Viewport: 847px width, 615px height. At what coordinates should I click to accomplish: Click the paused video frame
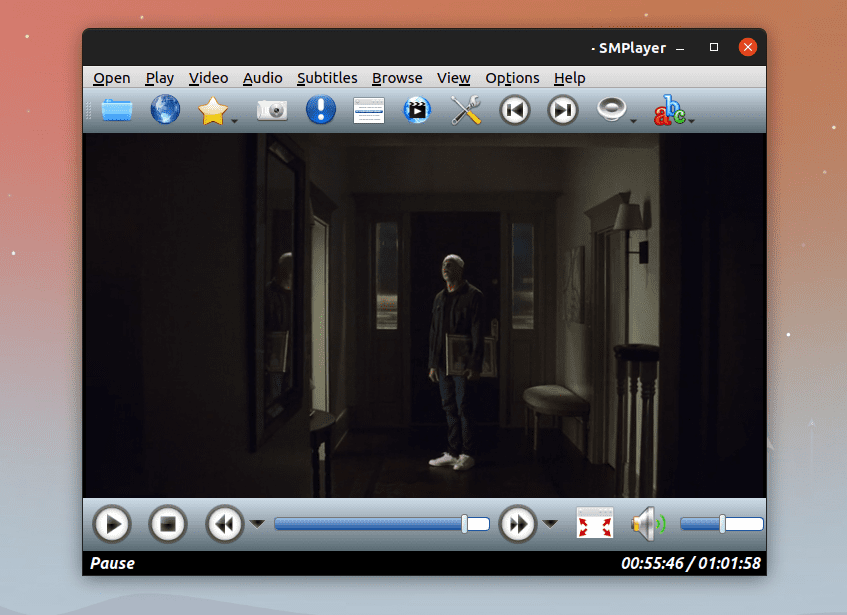tap(425, 315)
